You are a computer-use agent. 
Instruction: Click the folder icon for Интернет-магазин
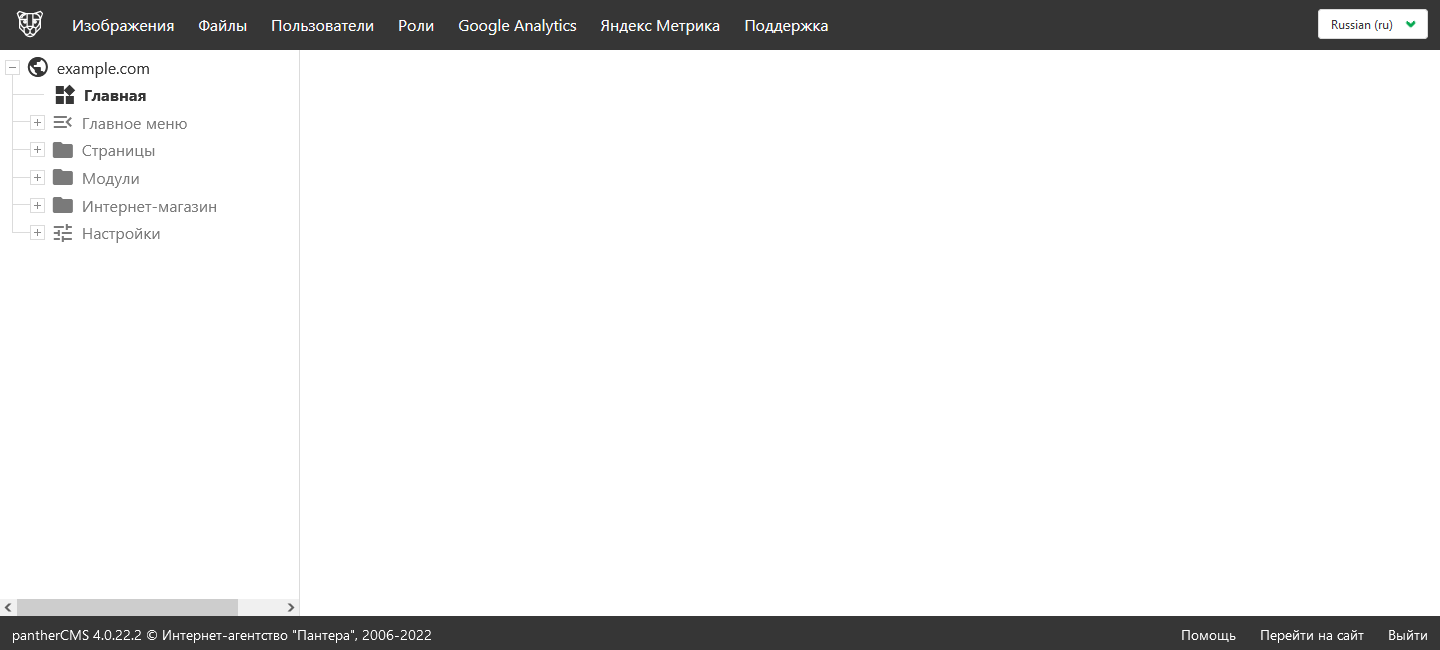click(x=63, y=206)
